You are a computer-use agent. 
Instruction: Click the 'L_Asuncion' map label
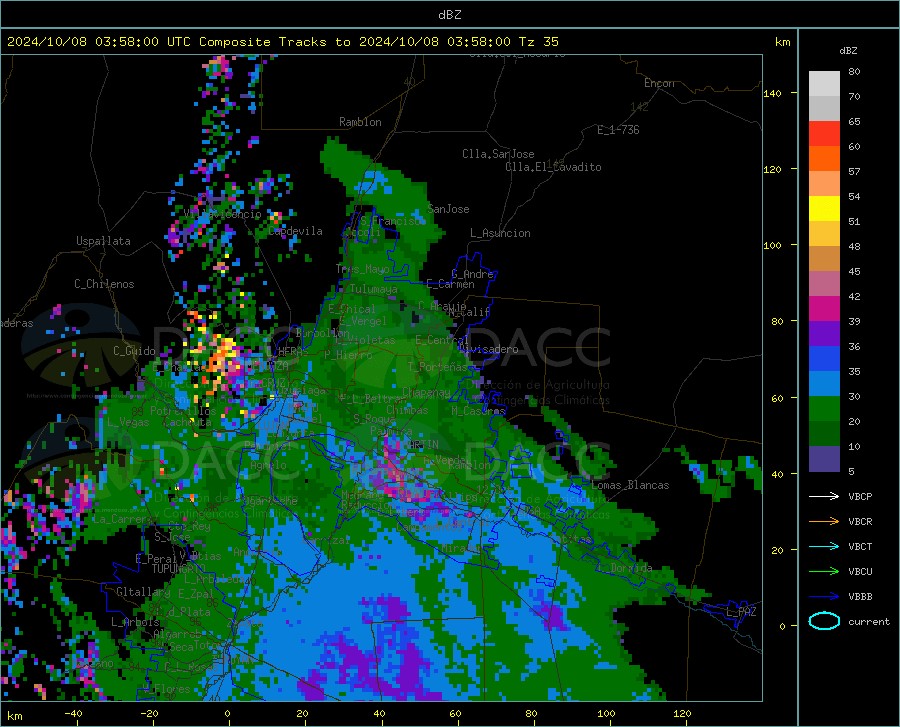(x=500, y=233)
